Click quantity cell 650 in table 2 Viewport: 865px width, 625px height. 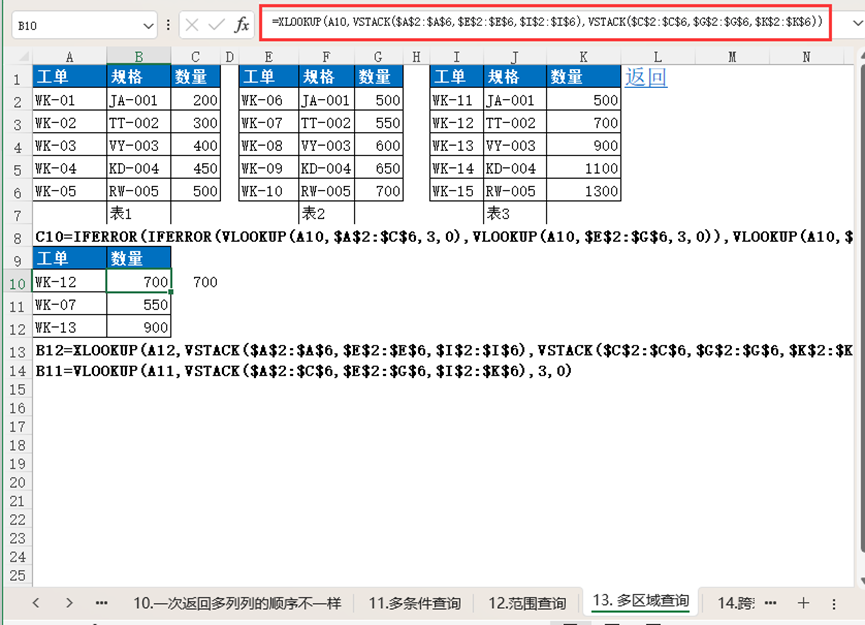[378, 168]
